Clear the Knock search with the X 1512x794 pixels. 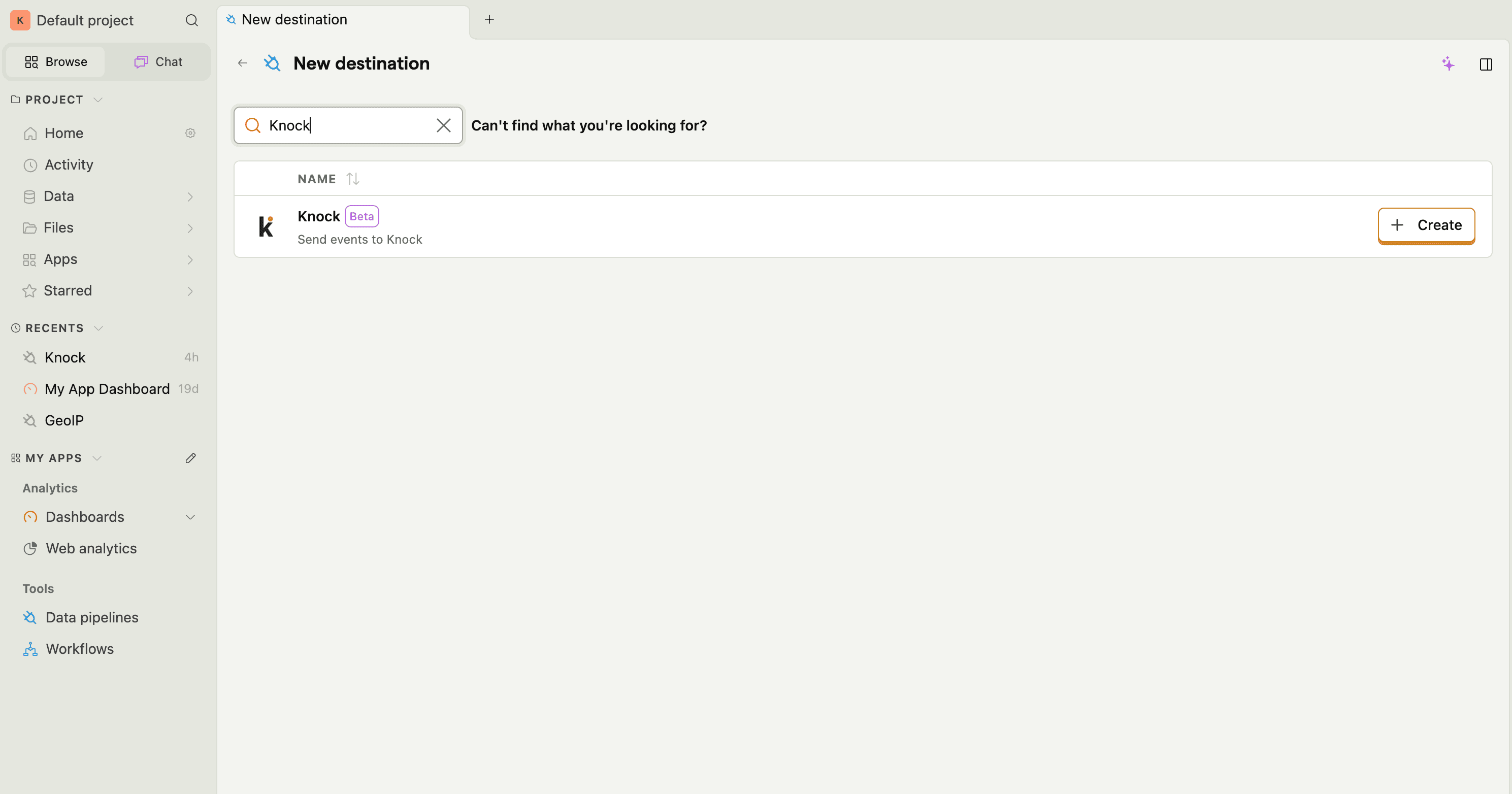pyautogui.click(x=443, y=125)
